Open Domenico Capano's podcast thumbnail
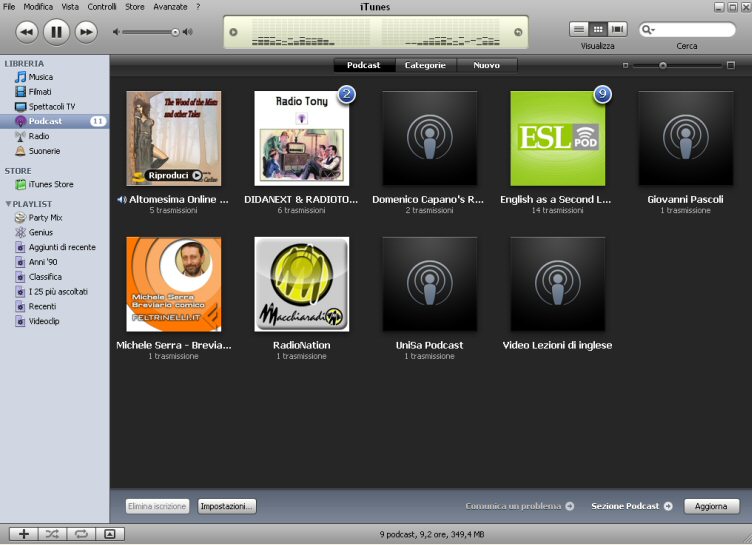 pyautogui.click(x=430, y=138)
